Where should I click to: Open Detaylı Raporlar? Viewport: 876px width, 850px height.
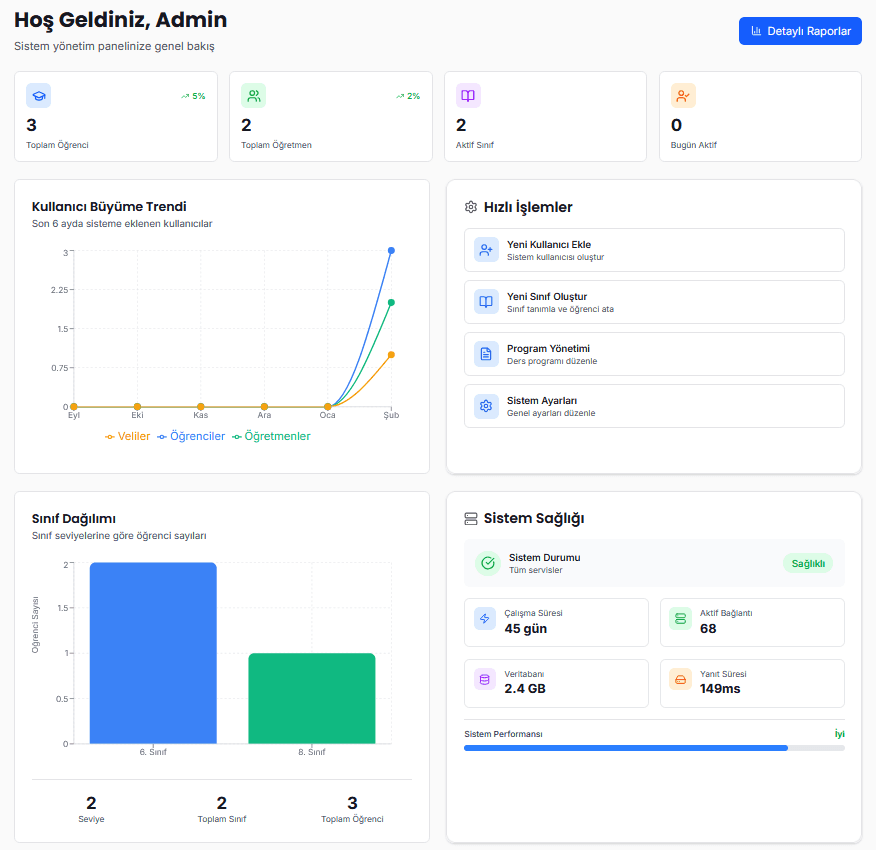pos(799,30)
